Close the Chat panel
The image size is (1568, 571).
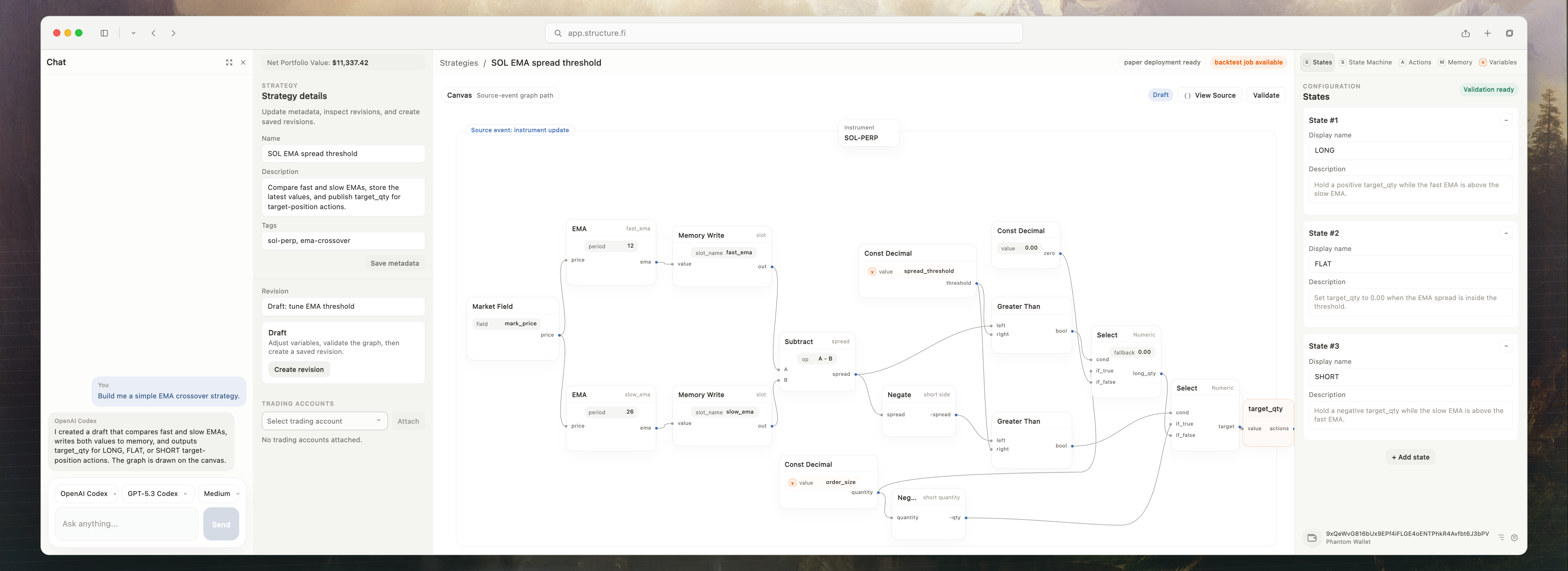(244, 63)
